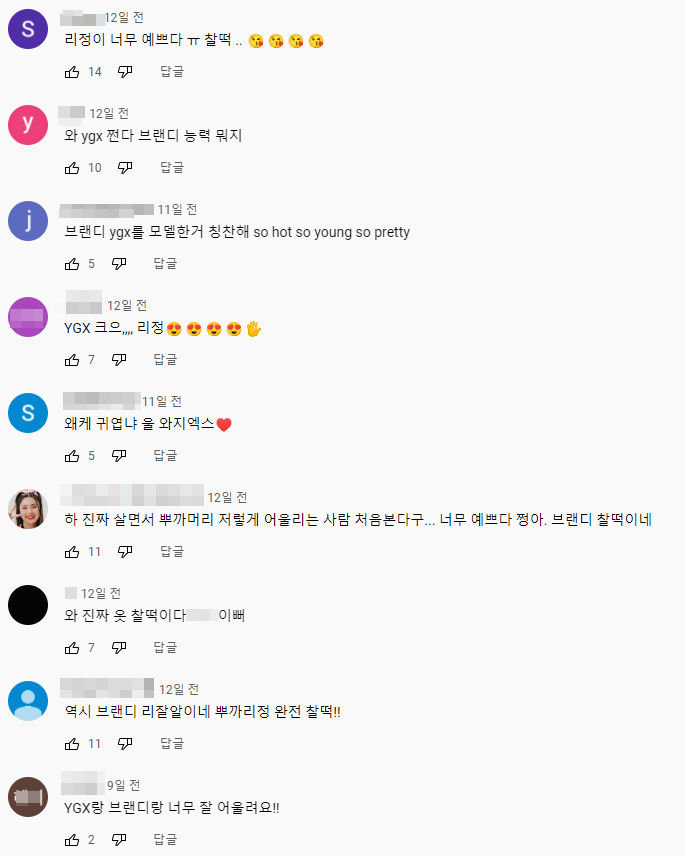The image size is (685, 856).
Task: Like the comment with 14 likes
Action: (x=72, y=72)
